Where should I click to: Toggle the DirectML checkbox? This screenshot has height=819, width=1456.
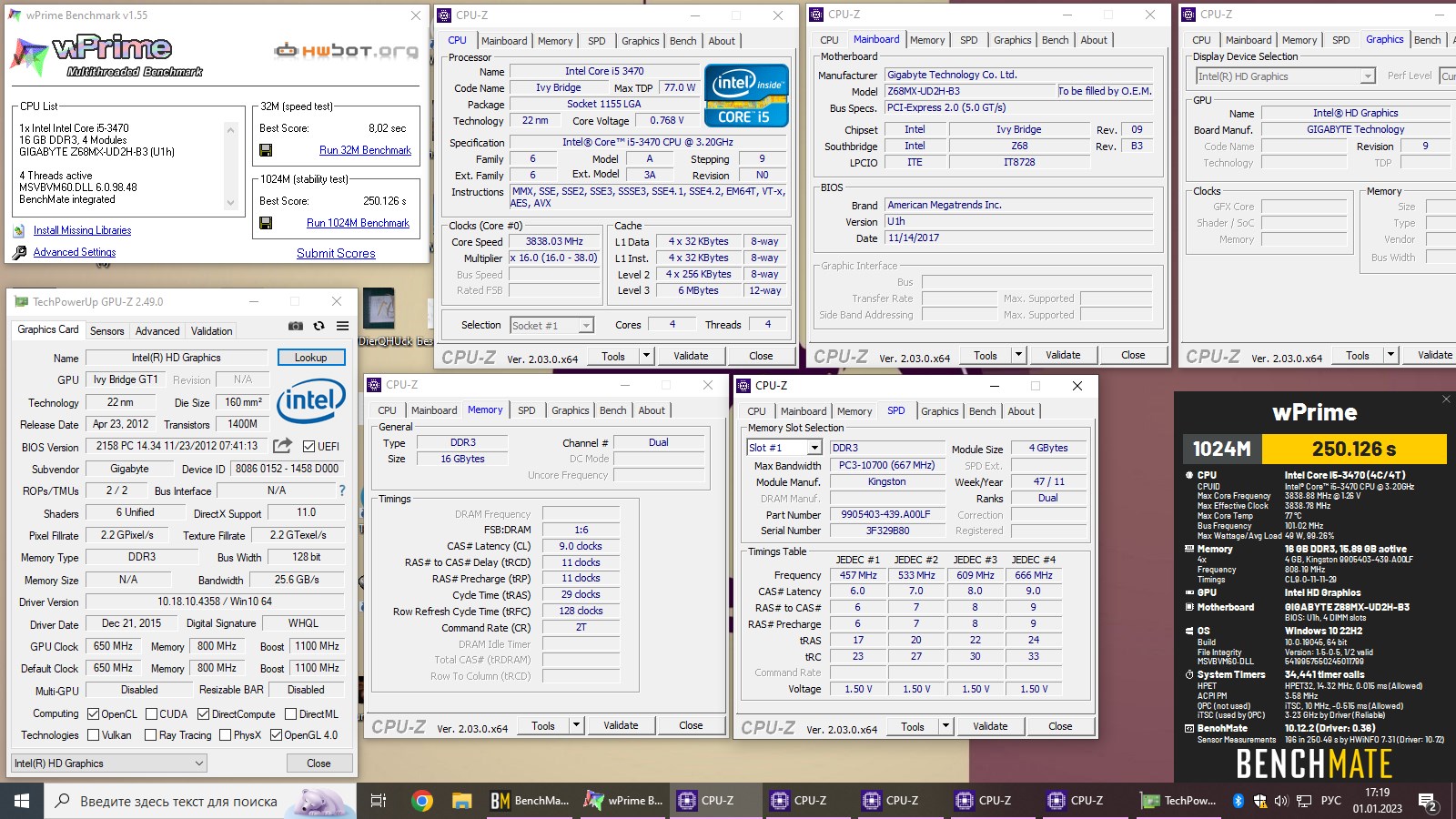click(x=290, y=714)
